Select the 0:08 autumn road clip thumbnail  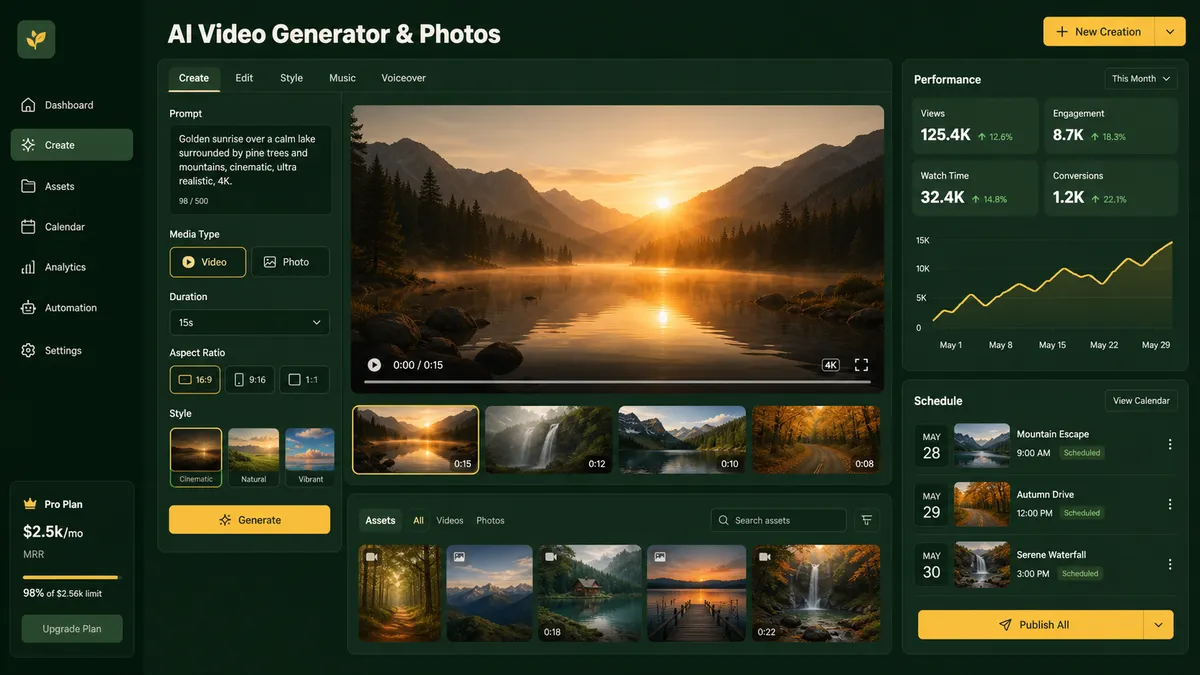pos(816,439)
